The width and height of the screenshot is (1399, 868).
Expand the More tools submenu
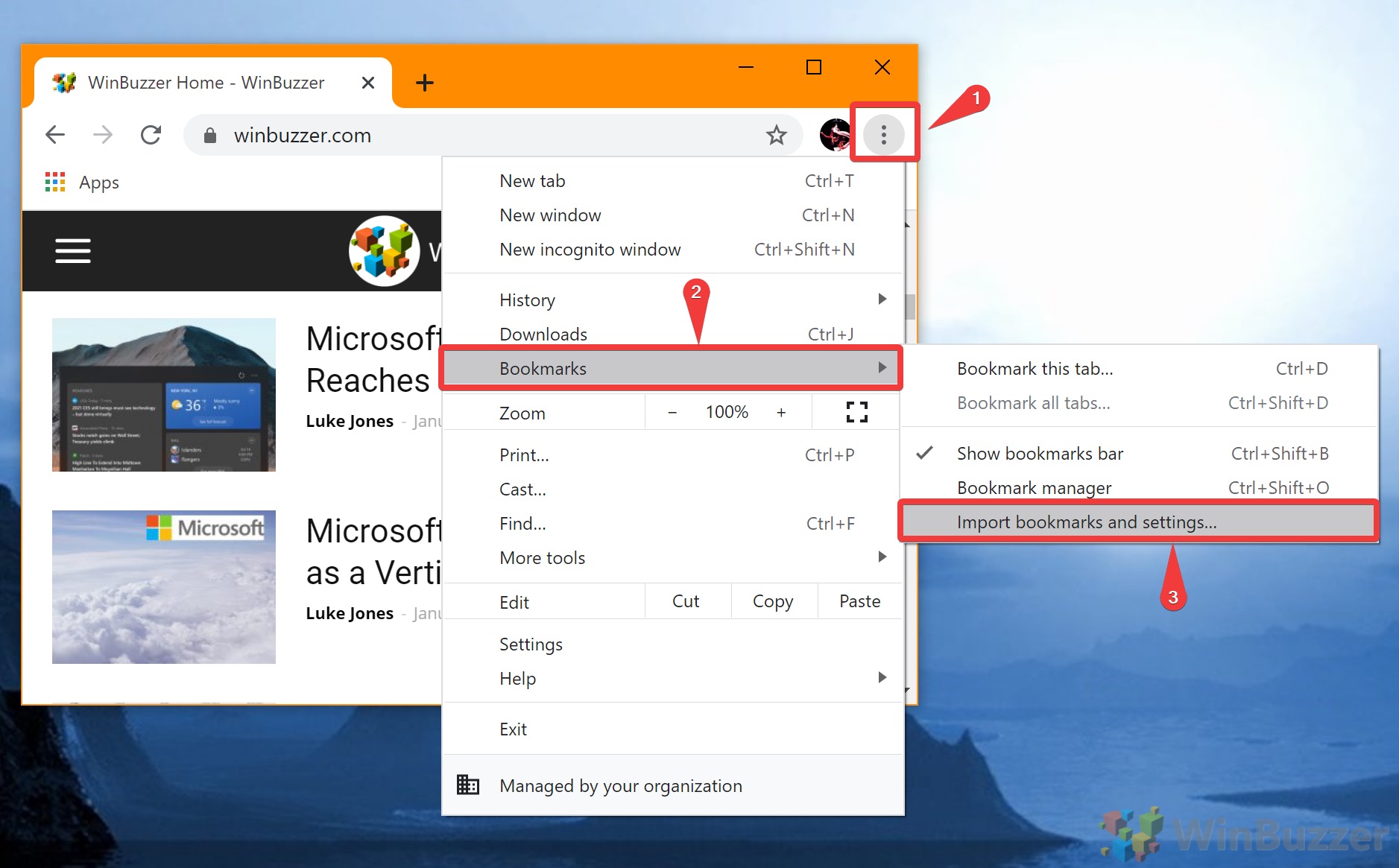[x=672, y=558]
